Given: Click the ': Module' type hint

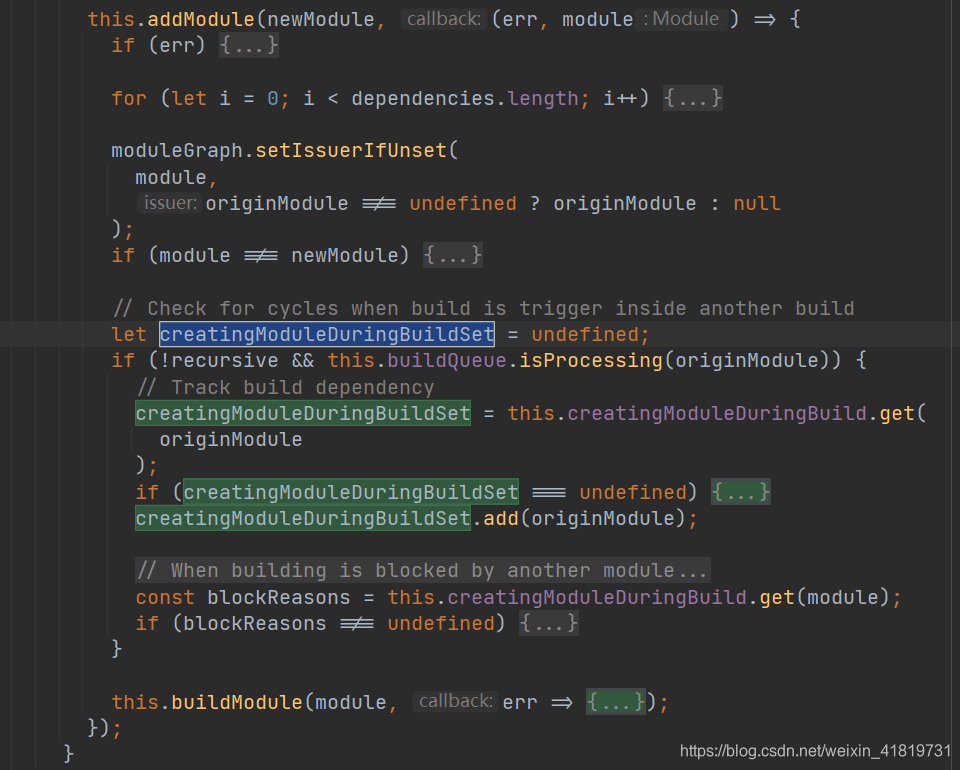Looking at the screenshot, I should (681, 19).
